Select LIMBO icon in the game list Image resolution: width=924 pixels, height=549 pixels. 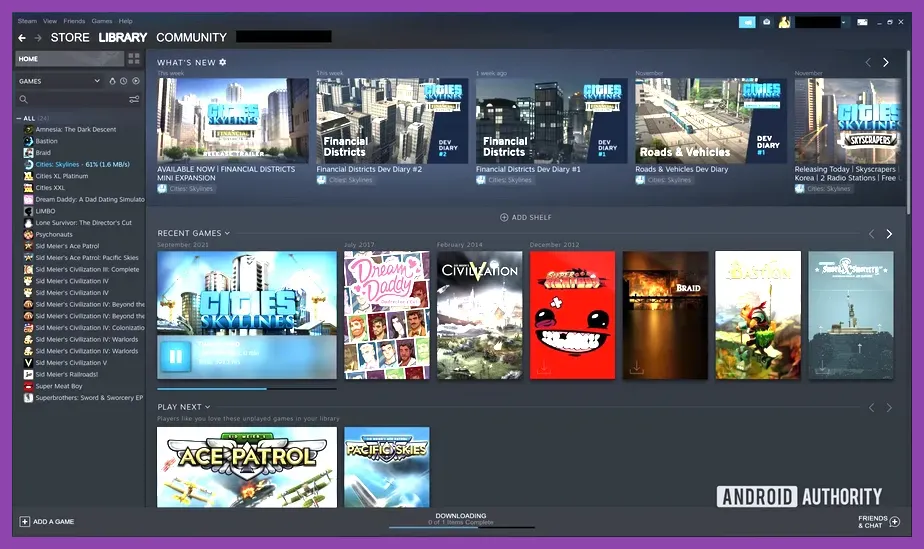coord(28,211)
